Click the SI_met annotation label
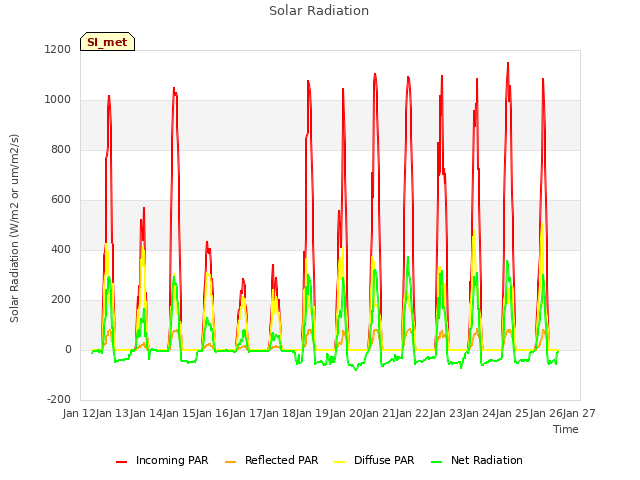The height and width of the screenshot is (480, 640). [x=107, y=42]
